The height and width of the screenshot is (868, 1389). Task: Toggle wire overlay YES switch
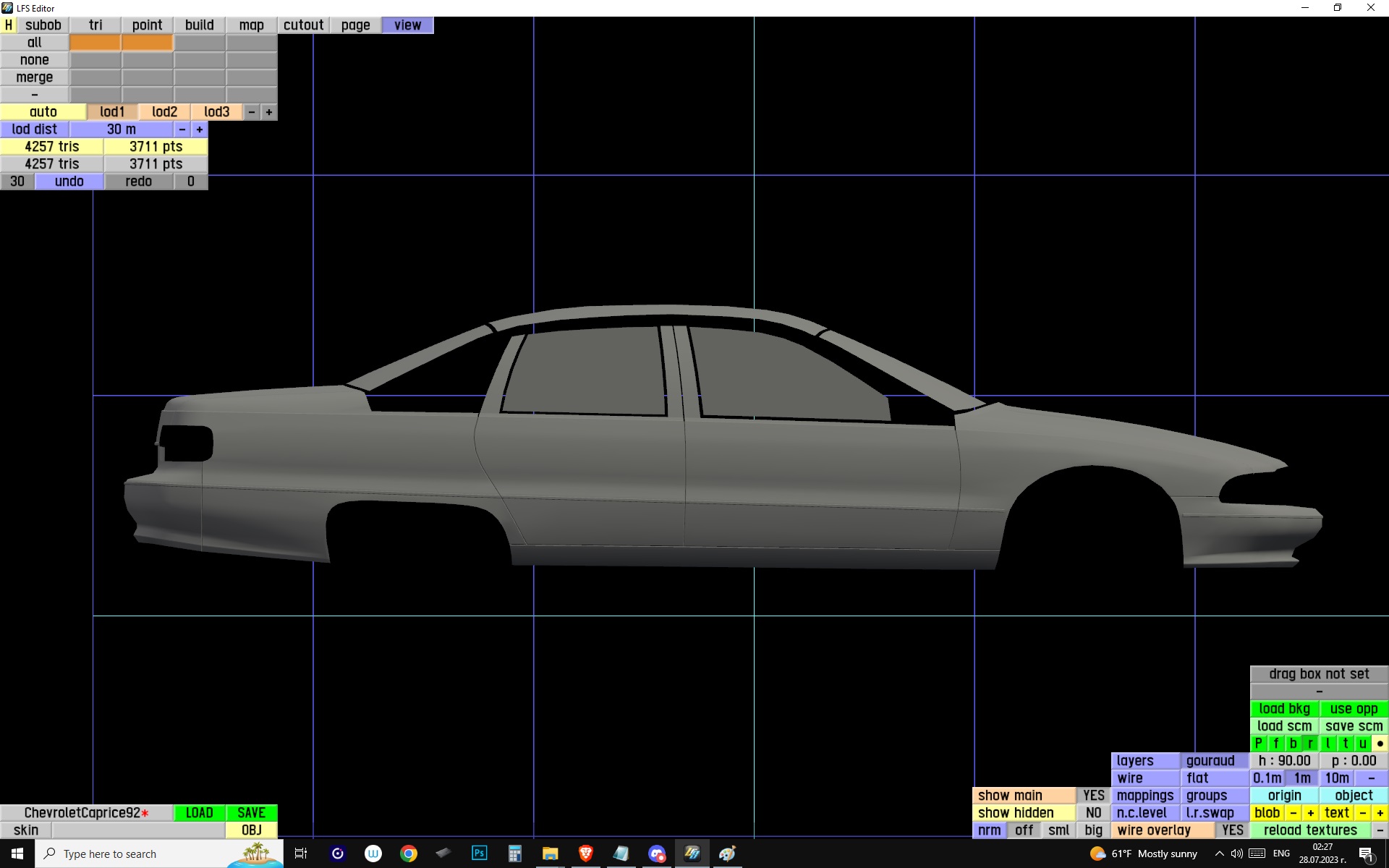tap(1232, 830)
